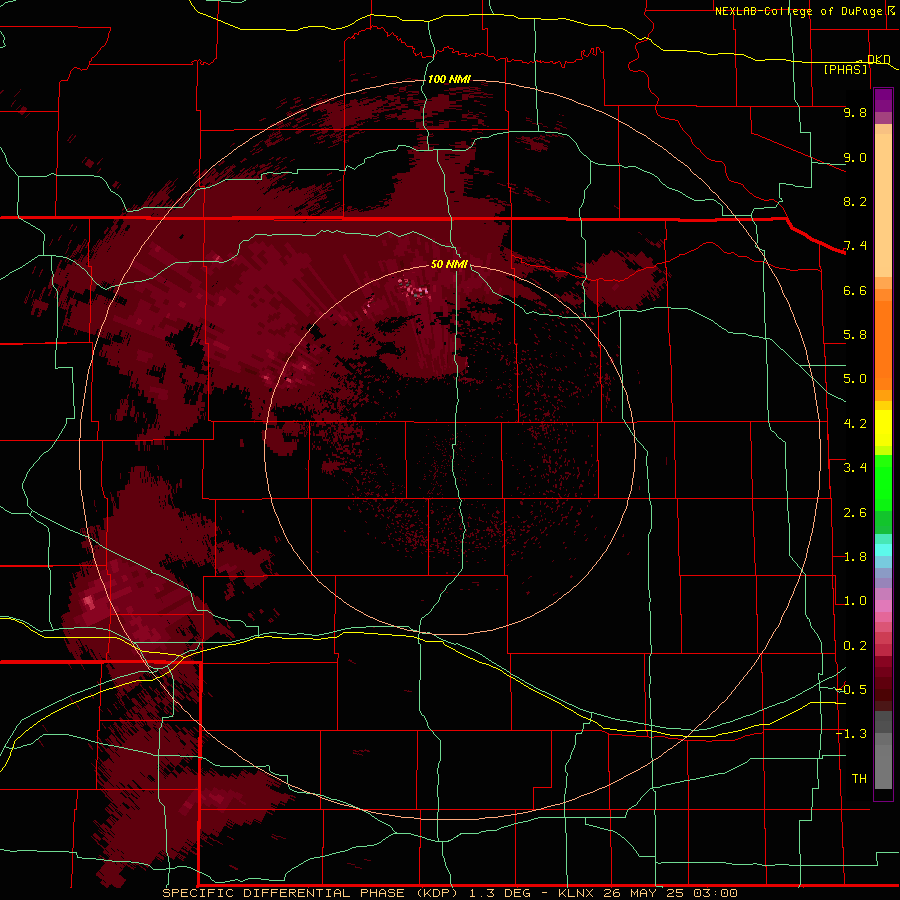
Task: Click the TH label on the scale
Action: click(859, 779)
